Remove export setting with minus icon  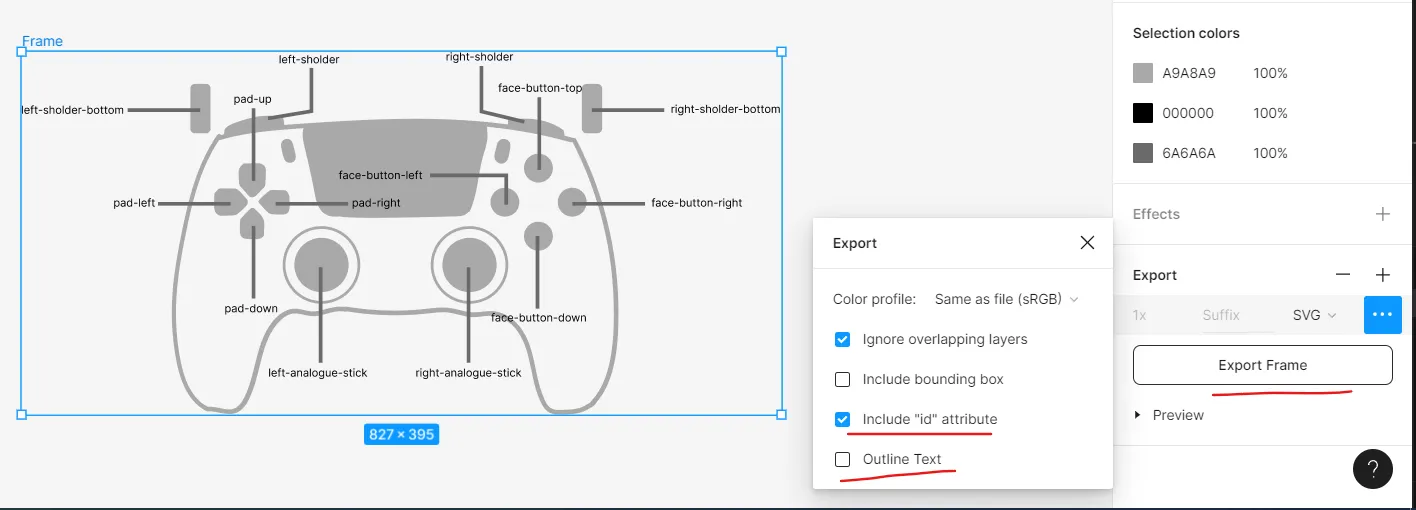pyautogui.click(x=1343, y=275)
